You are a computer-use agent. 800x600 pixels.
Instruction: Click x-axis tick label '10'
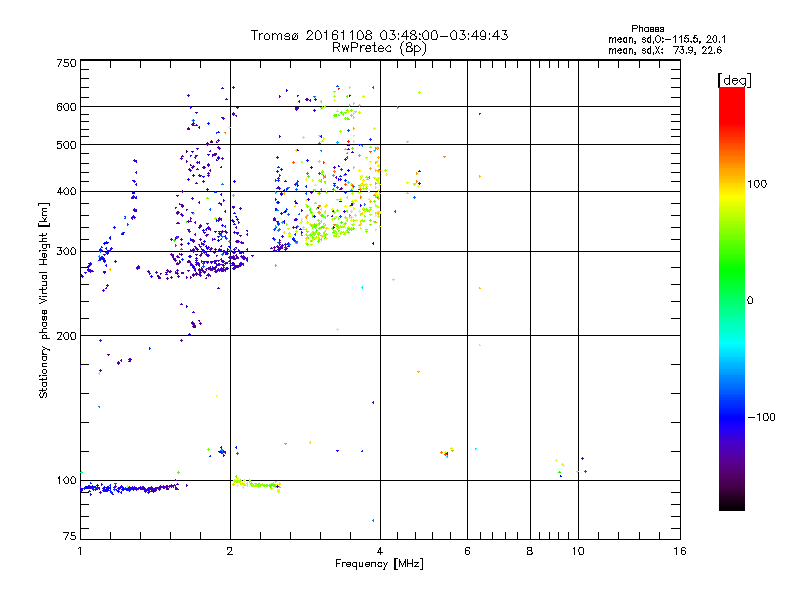[578, 551]
